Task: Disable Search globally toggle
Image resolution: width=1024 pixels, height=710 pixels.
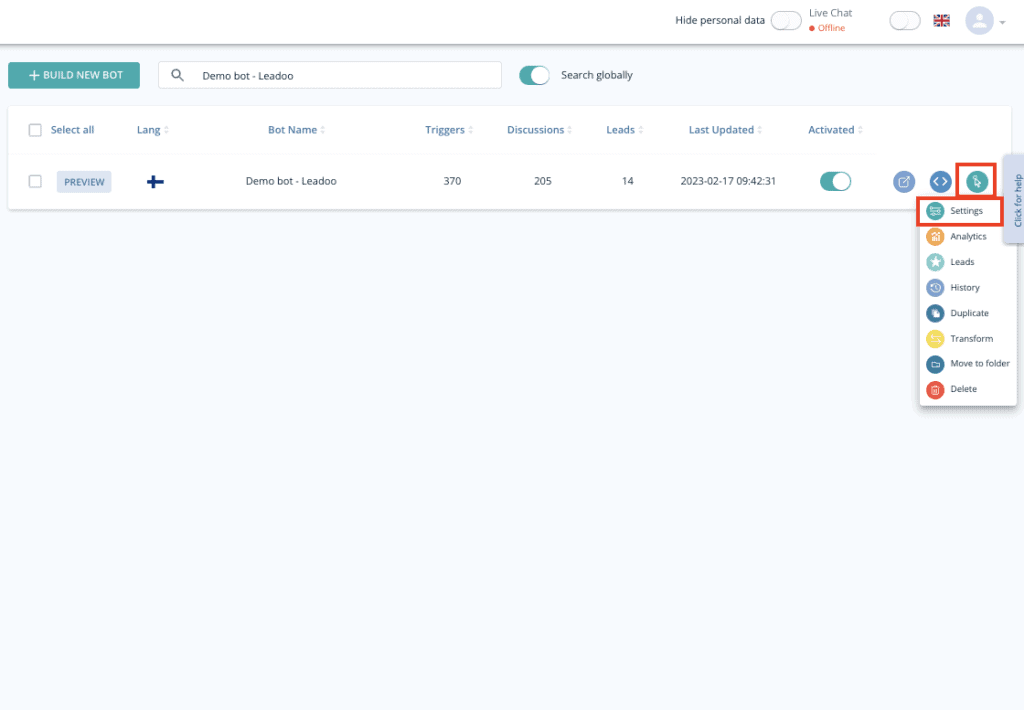Action: click(535, 75)
